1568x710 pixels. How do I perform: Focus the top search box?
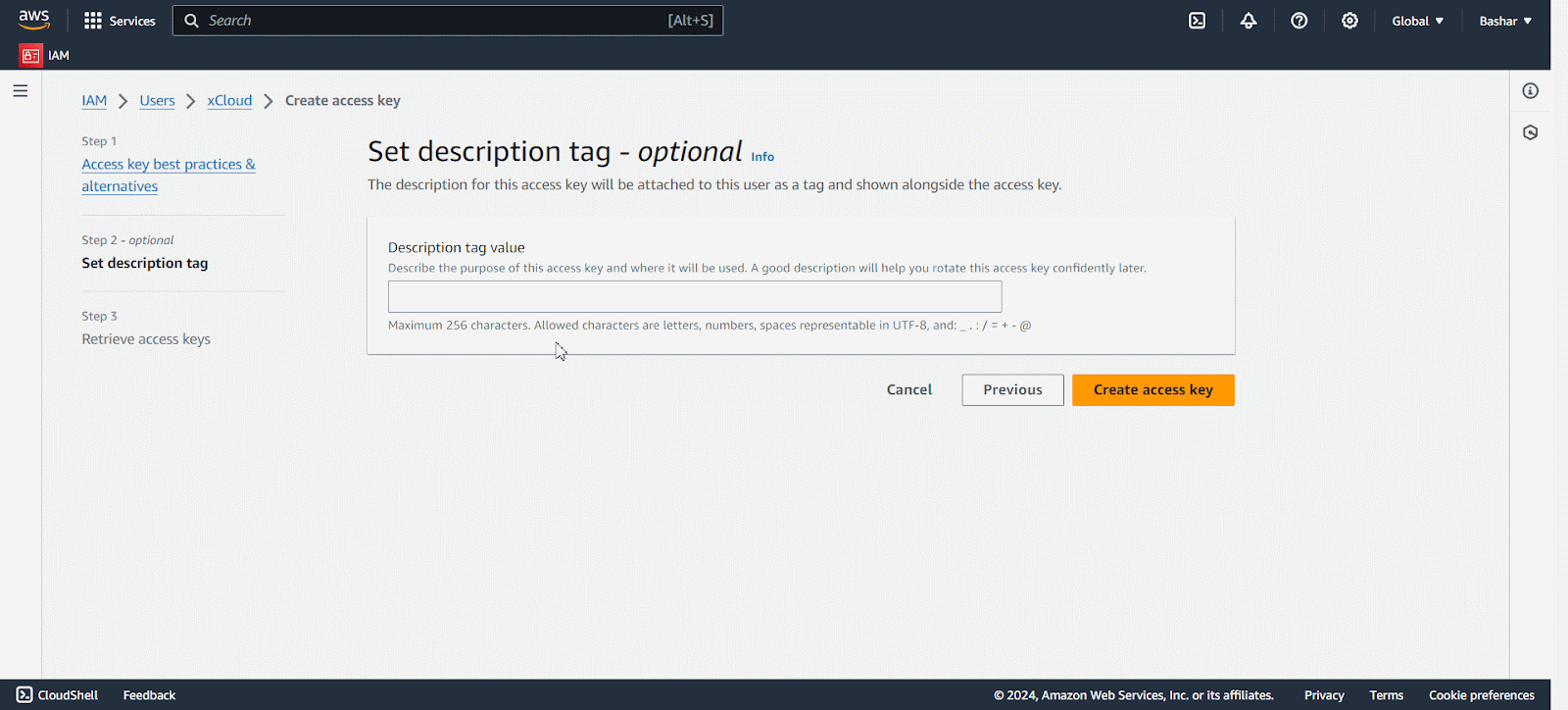click(x=448, y=21)
